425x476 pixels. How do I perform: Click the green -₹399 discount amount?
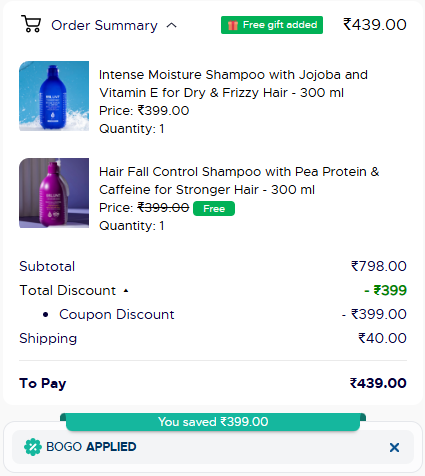(x=385, y=290)
